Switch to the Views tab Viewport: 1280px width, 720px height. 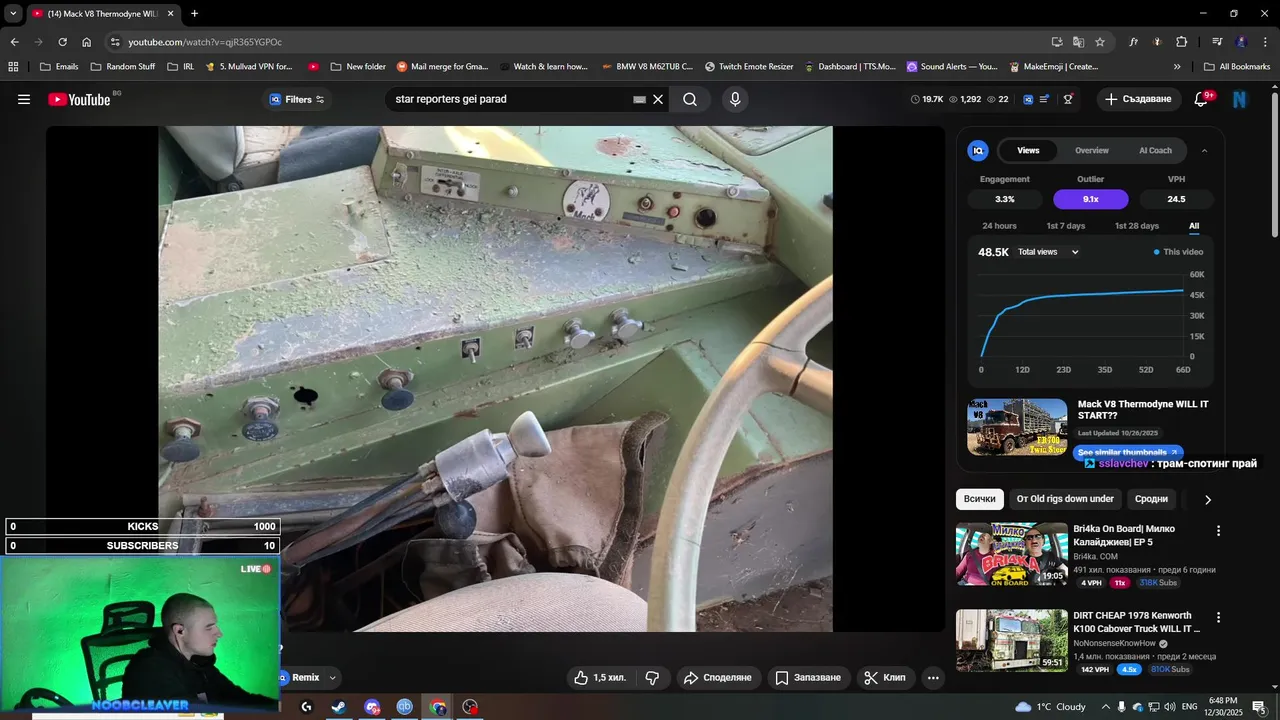pyautogui.click(x=1028, y=150)
